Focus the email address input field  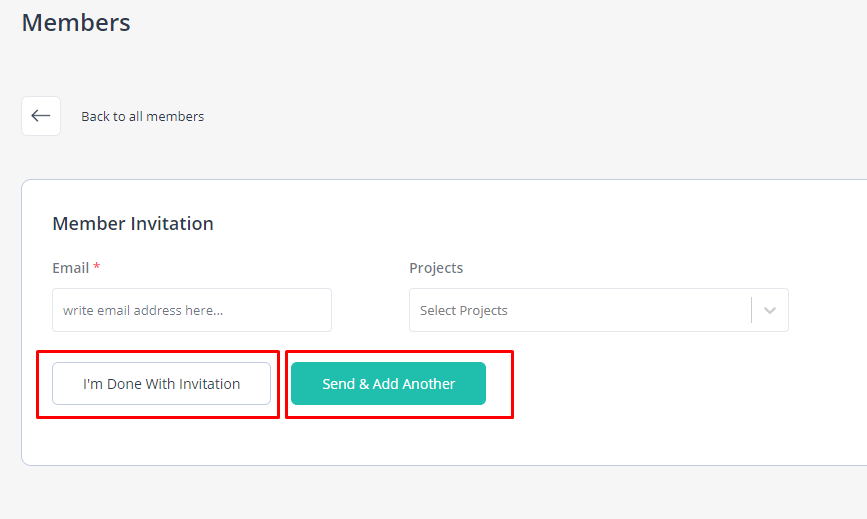[x=192, y=310]
